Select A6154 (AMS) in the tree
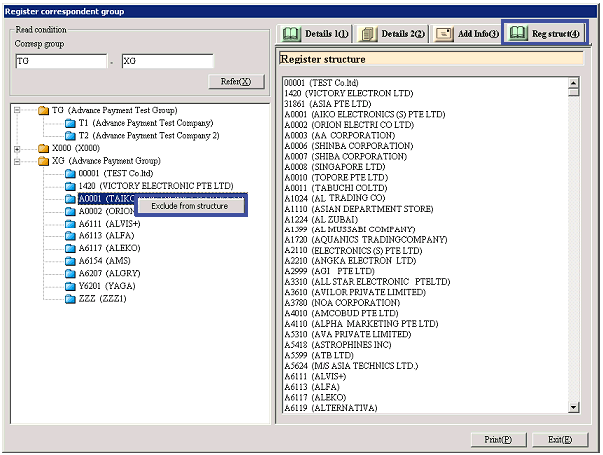The width and height of the screenshot is (603, 455). (103, 261)
